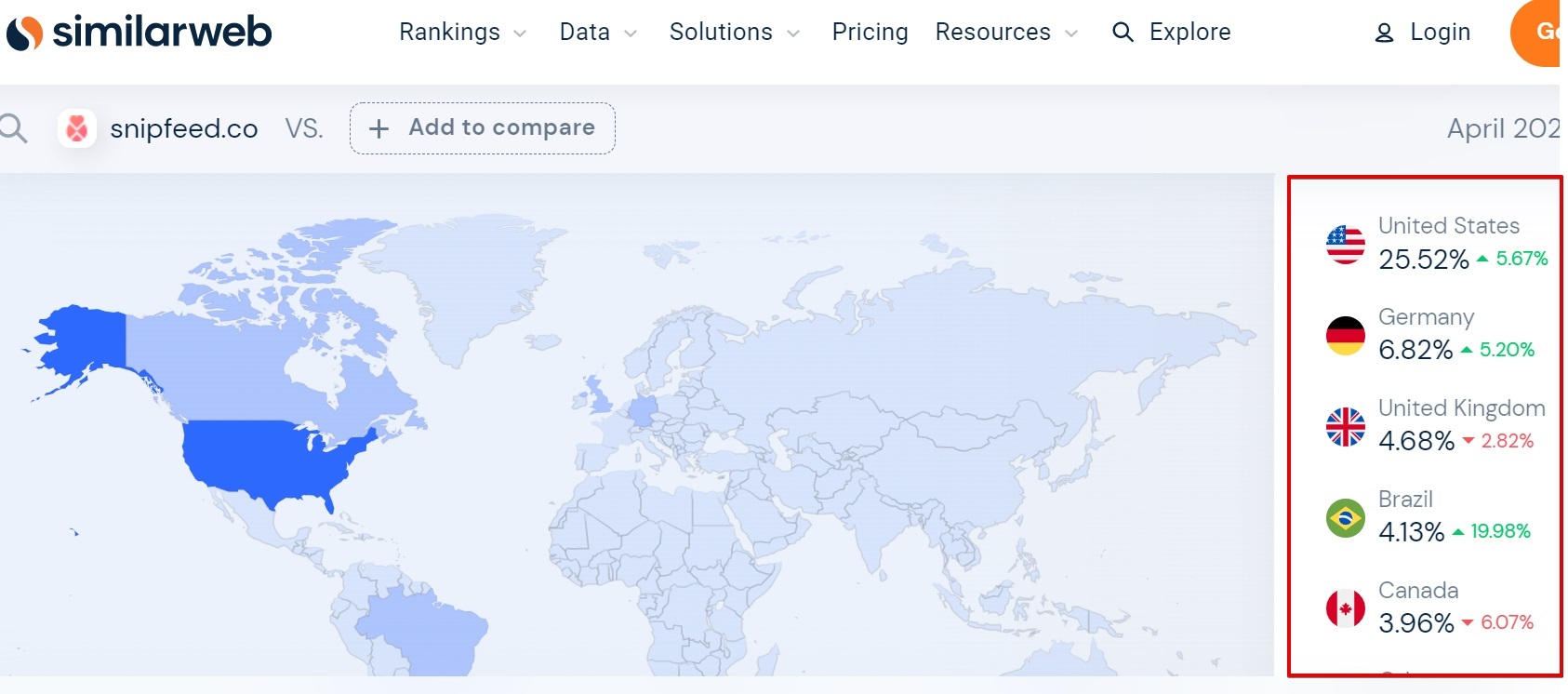The width and height of the screenshot is (1568, 694).
Task: Select the United Kingdom country name
Action: click(x=1462, y=408)
